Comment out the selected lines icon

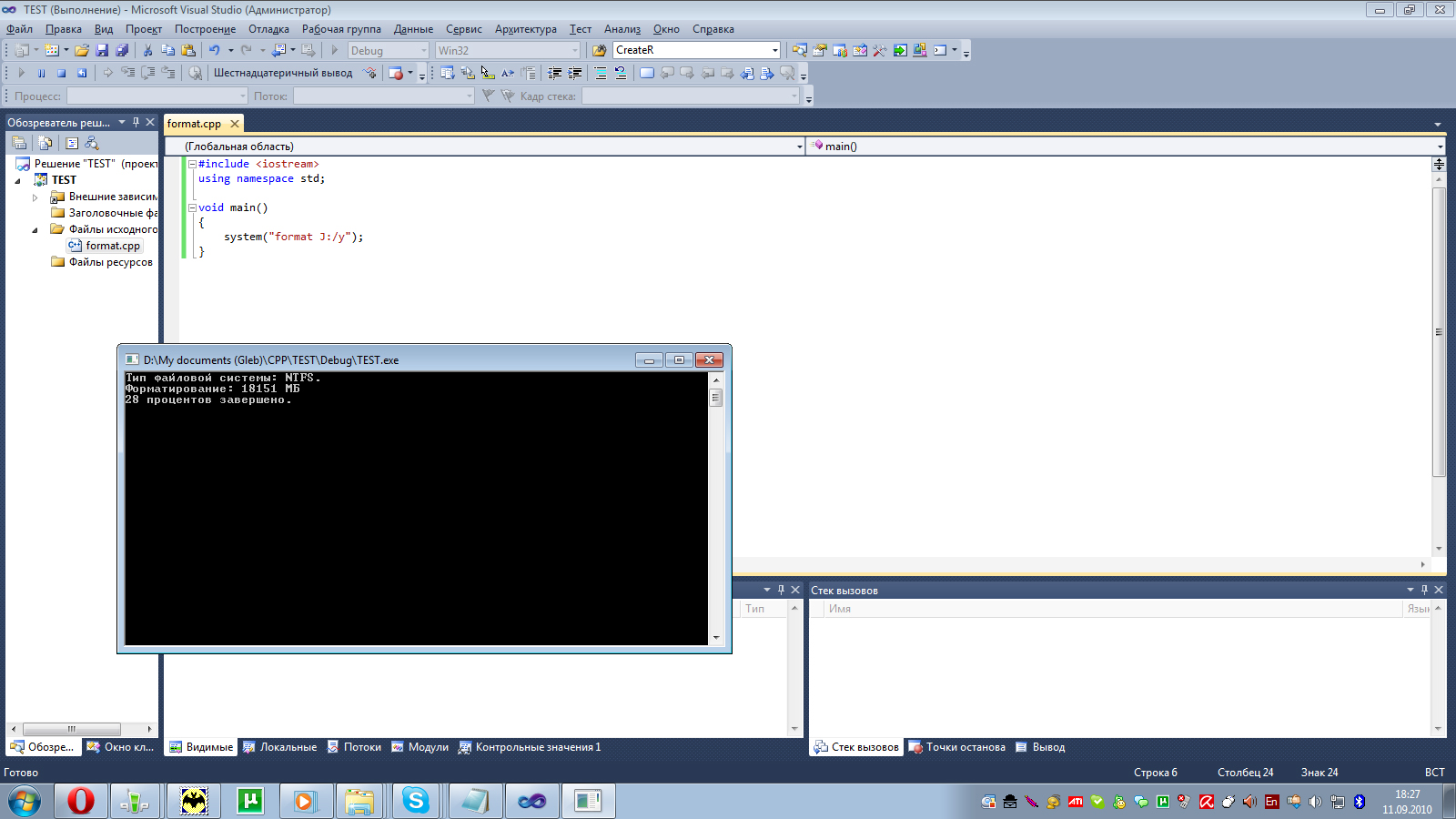click(x=601, y=73)
